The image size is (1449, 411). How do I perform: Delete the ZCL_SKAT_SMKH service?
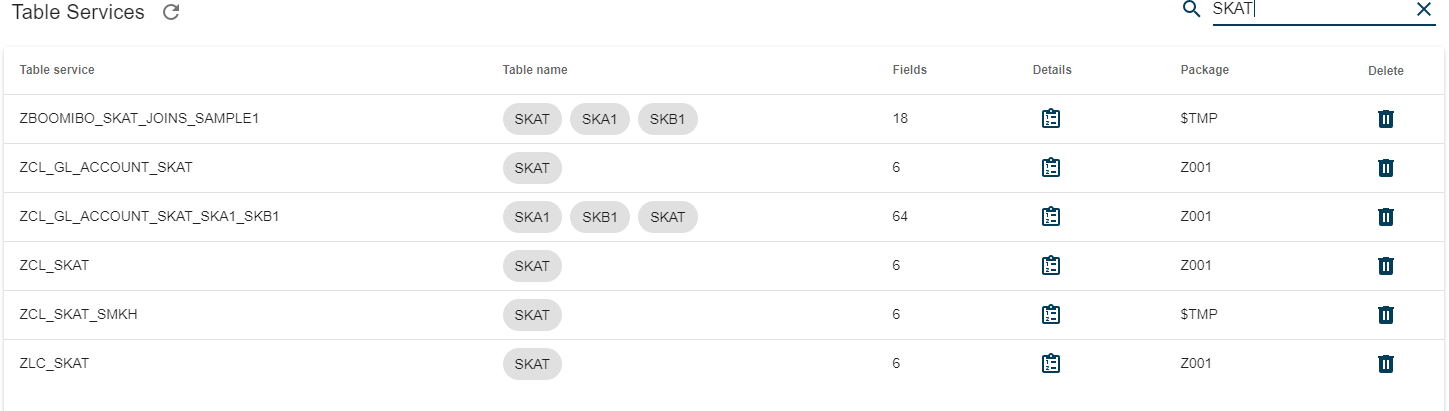[1386, 315]
